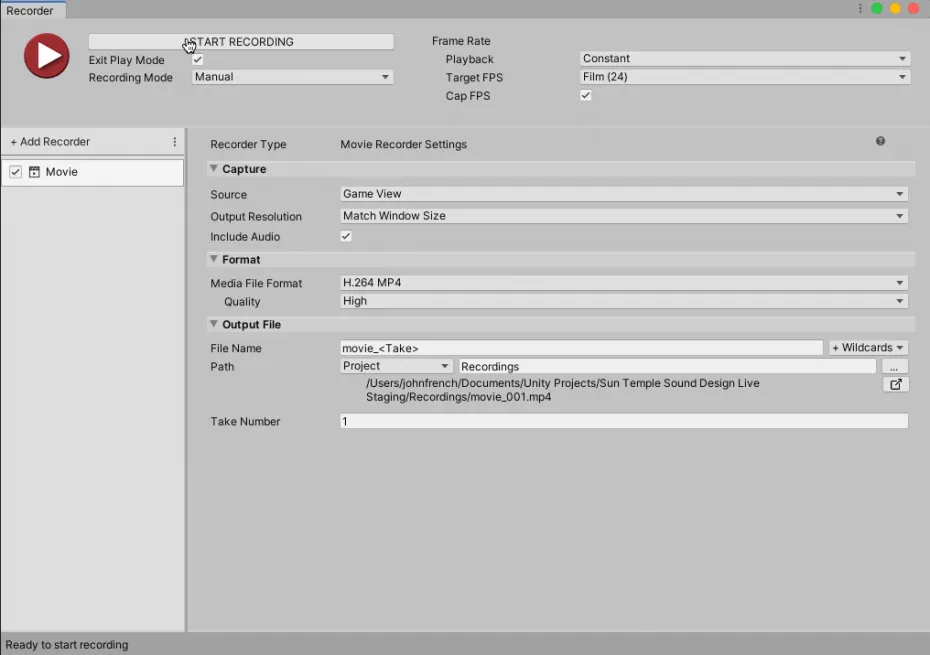Collapse the Capture section
Image resolution: width=930 pixels, height=655 pixels.
coord(213,168)
